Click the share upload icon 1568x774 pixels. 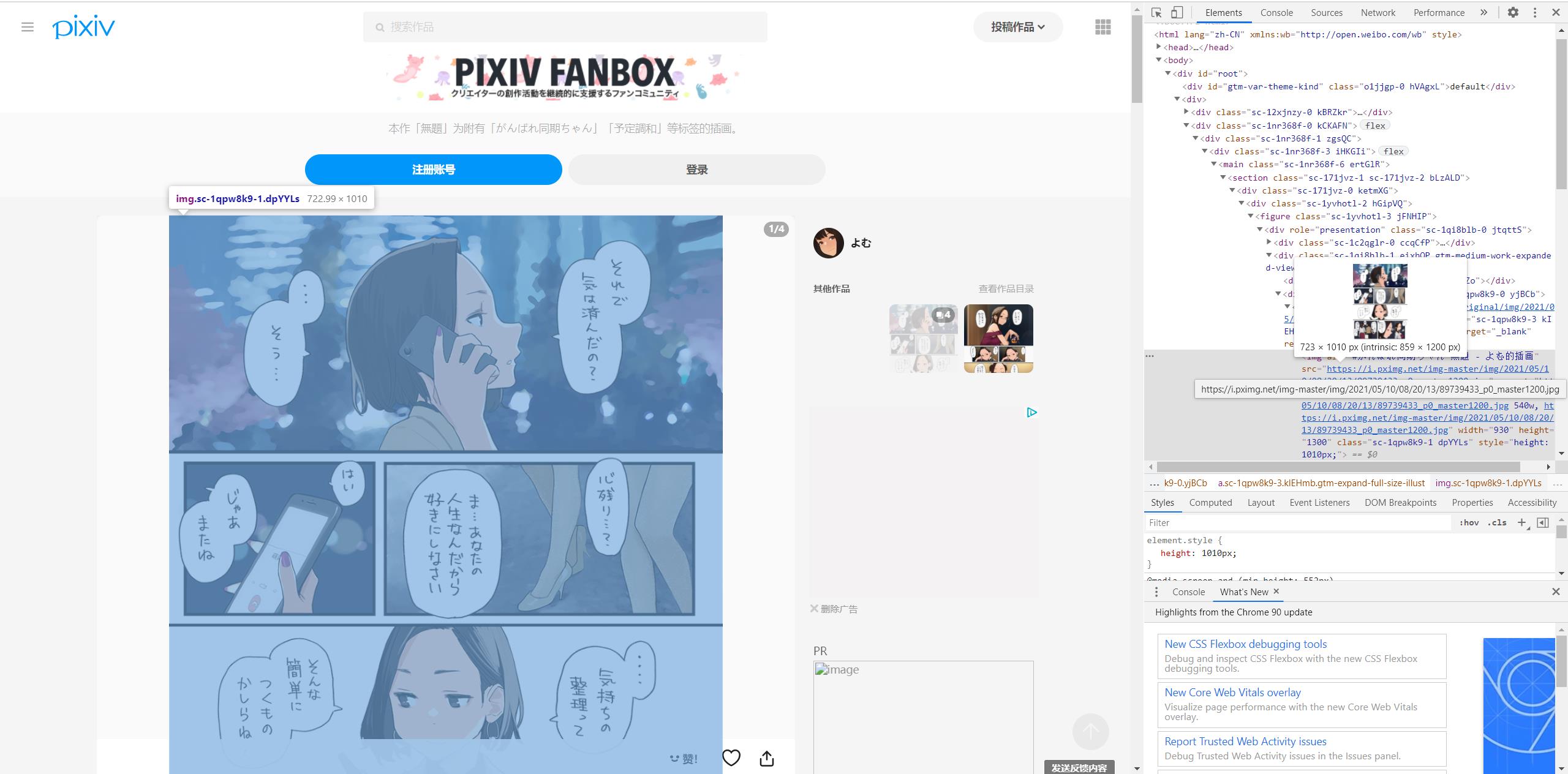coord(767,758)
